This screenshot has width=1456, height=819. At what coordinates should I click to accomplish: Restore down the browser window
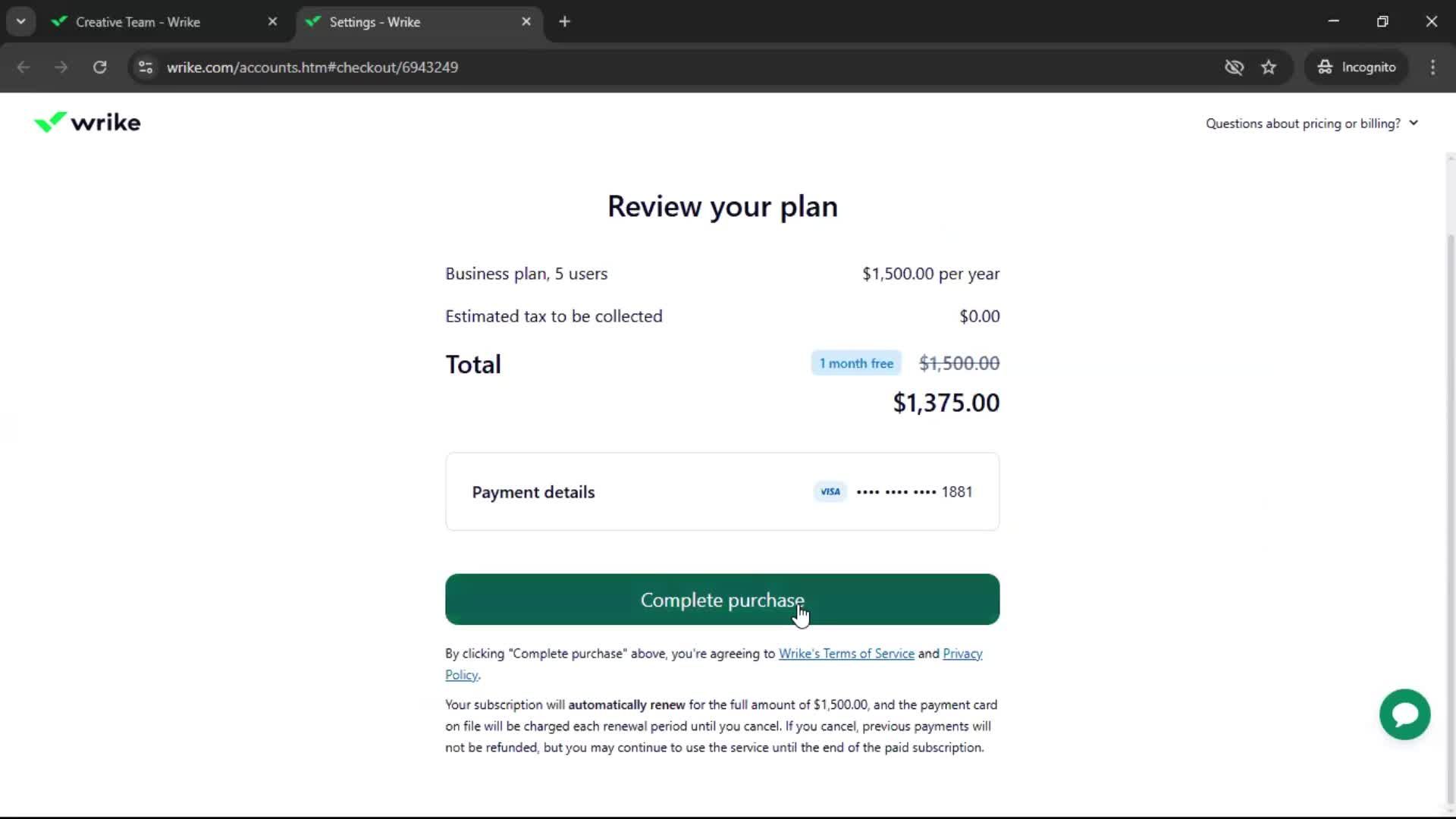coord(1382,21)
